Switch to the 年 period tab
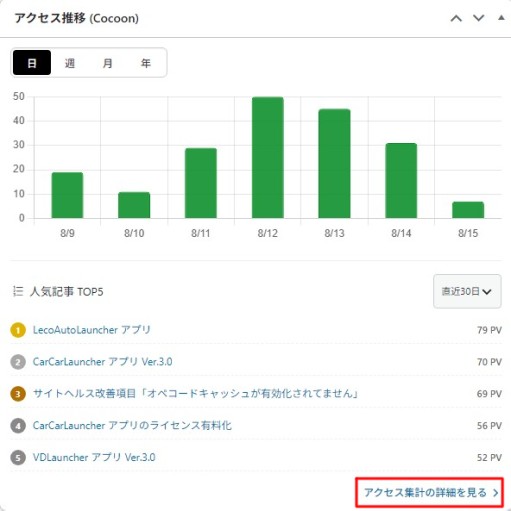The width and height of the screenshot is (511, 511). (x=145, y=63)
